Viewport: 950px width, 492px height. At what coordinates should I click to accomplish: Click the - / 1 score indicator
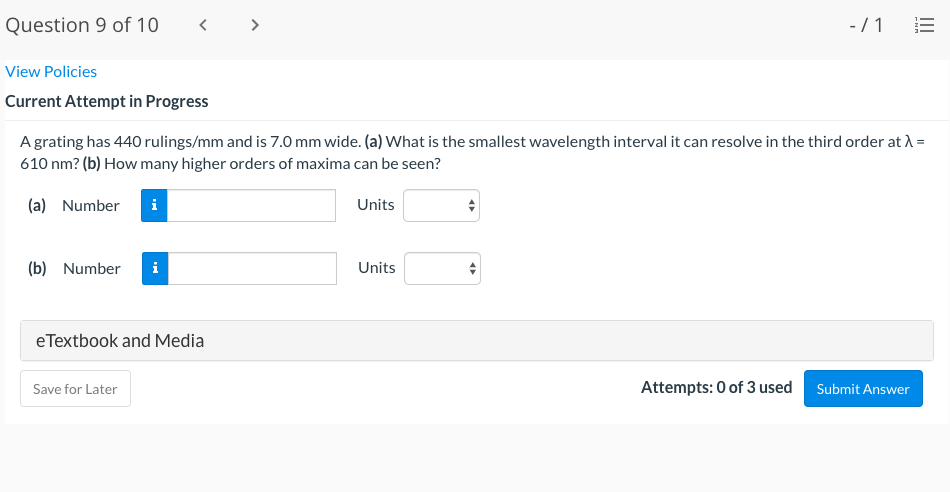tap(866, 25)
